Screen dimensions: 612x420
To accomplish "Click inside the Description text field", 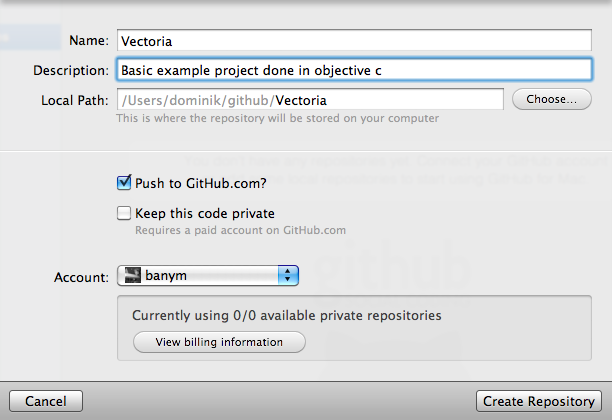I will [354, 70].
